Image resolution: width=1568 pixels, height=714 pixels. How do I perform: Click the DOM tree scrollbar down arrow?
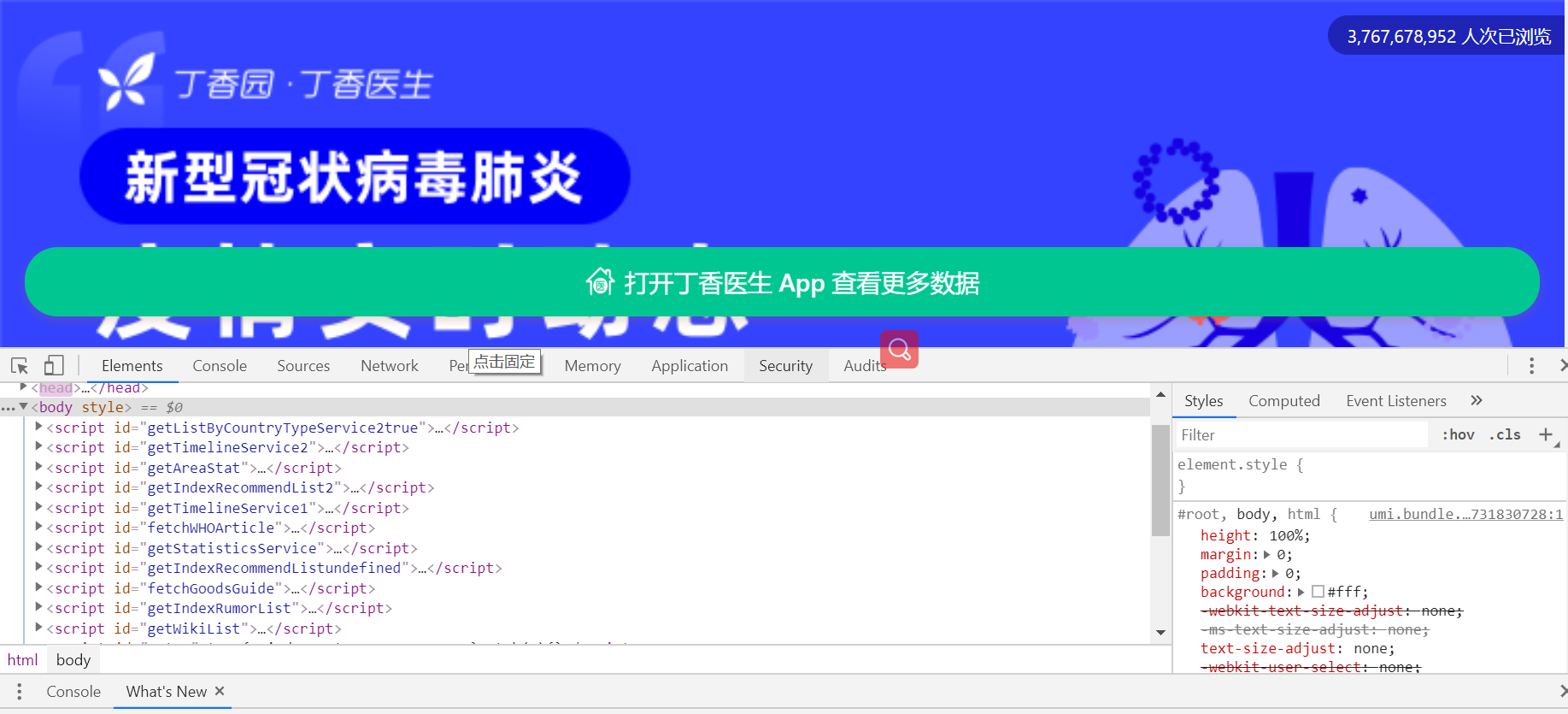pos(1160,633)
